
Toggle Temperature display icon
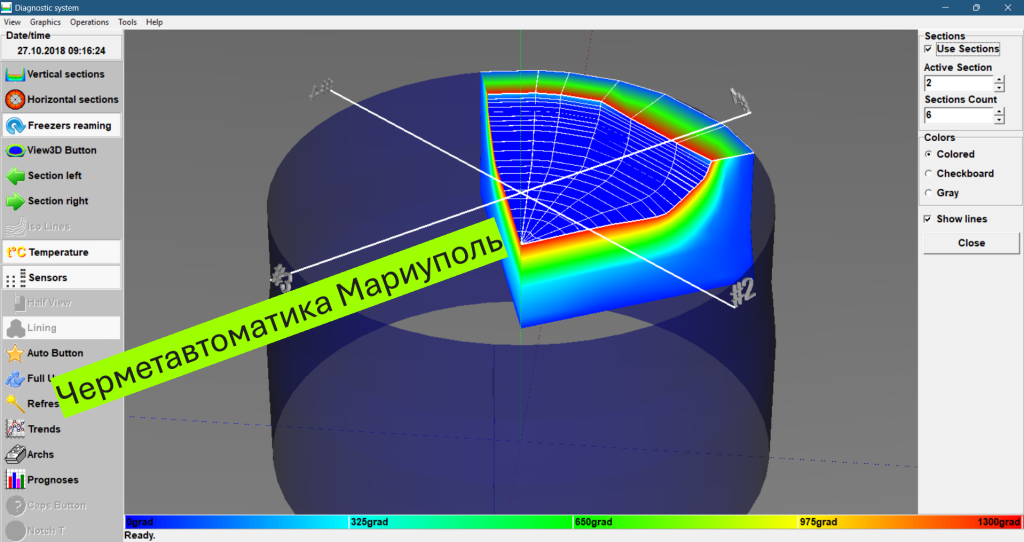click(x=16, y=252)
